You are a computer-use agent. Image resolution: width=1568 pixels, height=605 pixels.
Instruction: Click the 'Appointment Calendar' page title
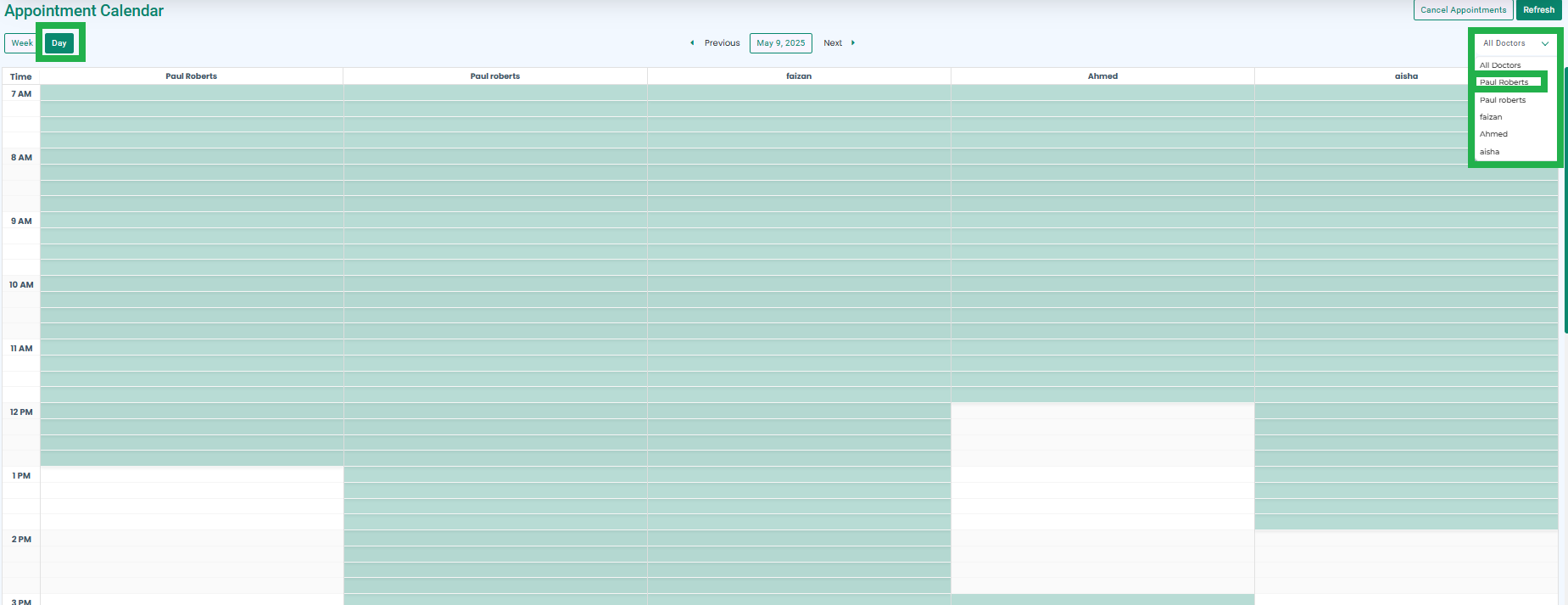84,11
